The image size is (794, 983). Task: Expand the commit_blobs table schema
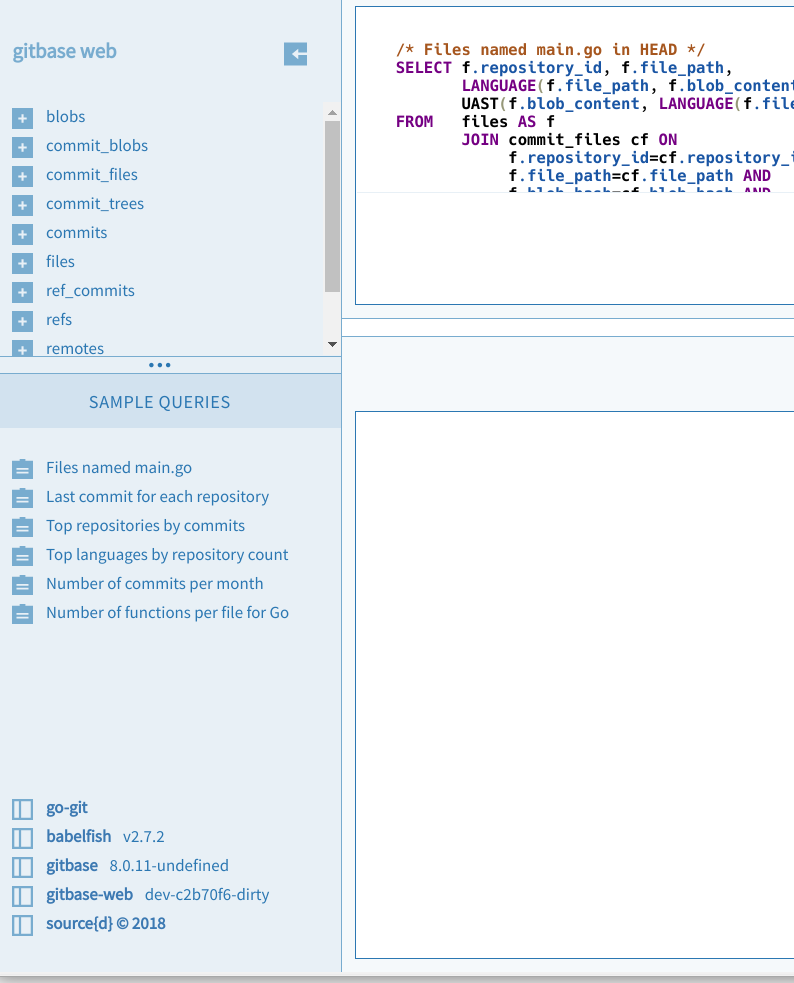pyautogui.click(x=23, y=147)
